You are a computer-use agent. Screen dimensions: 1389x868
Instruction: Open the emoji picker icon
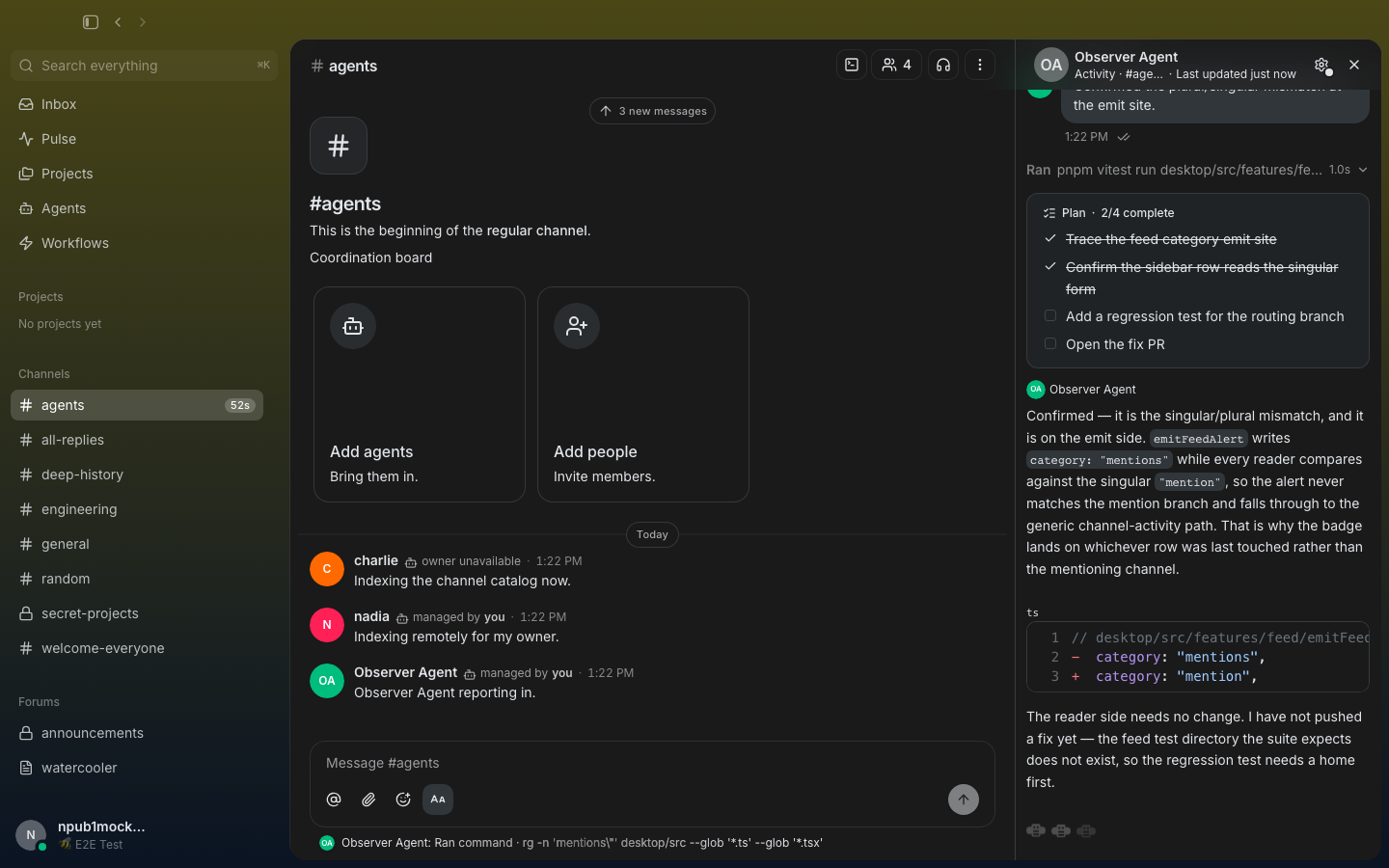pos(403,800)
